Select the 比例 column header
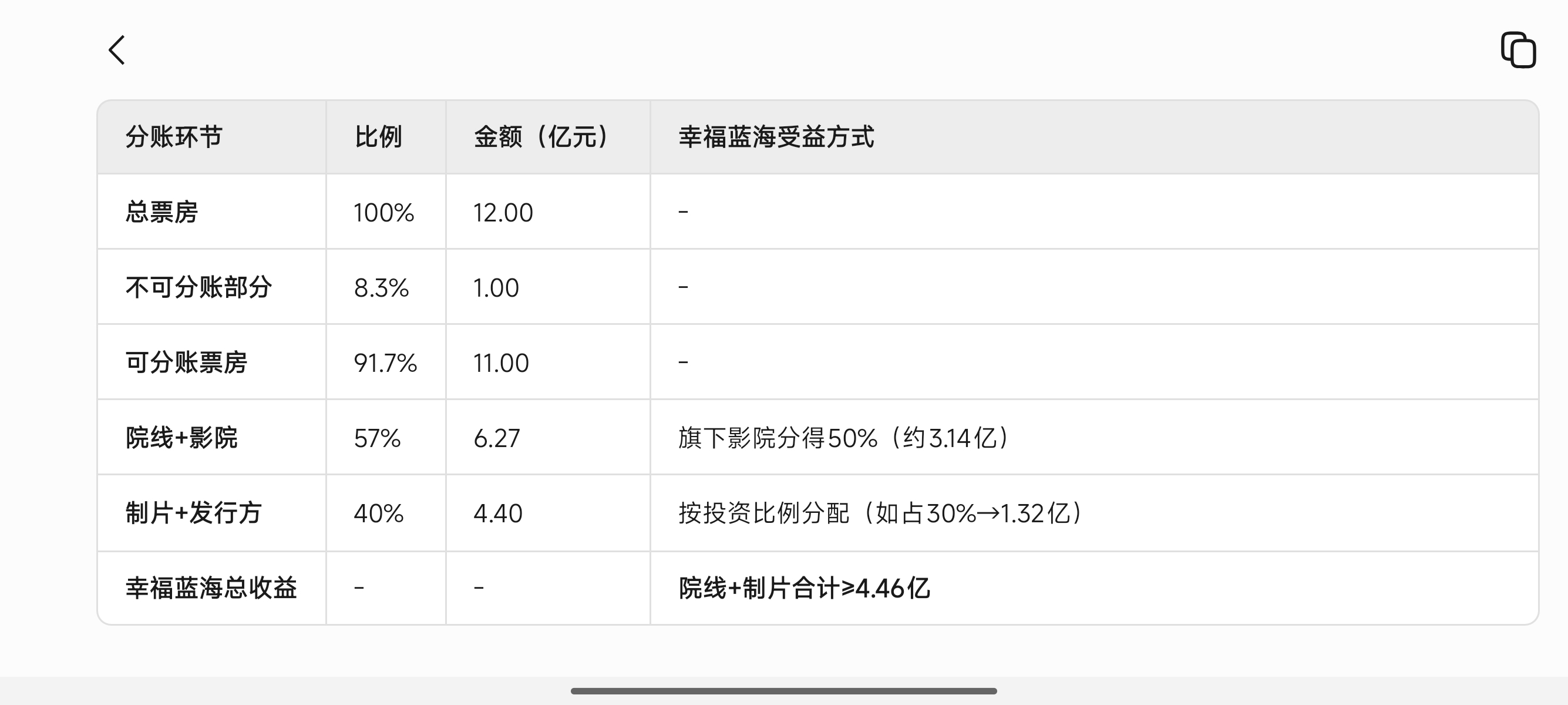Image resolution: width=1568 pixels, height=705 pixels. [x=378, y=137]
